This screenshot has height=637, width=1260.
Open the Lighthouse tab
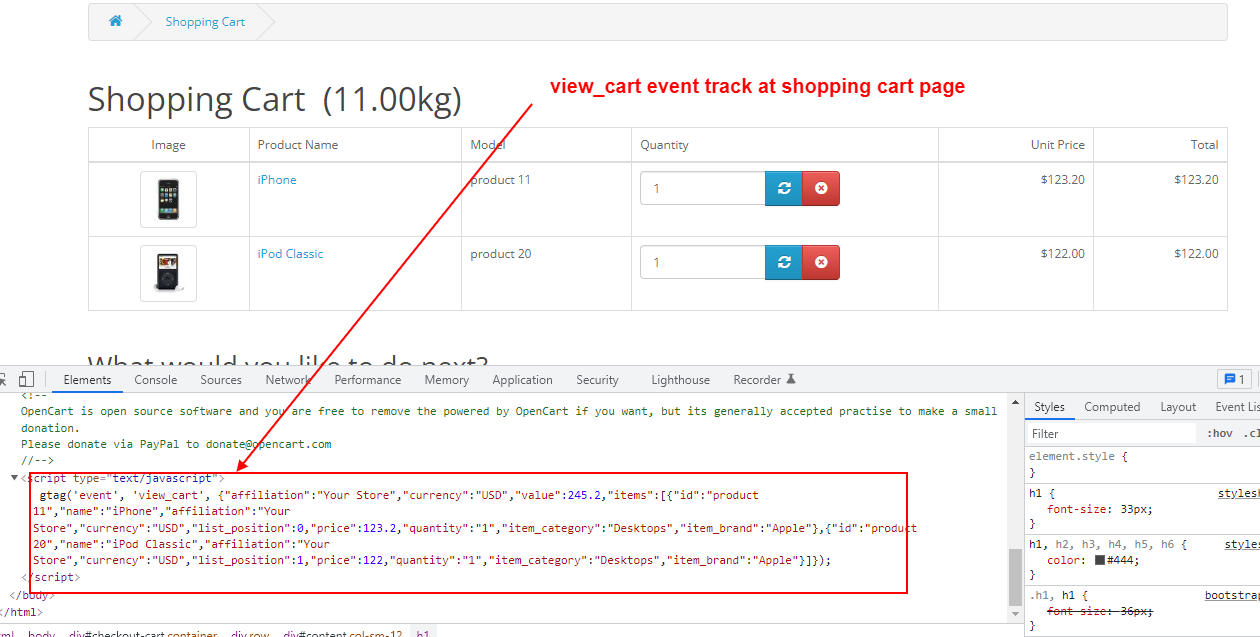tap(680, 380)
